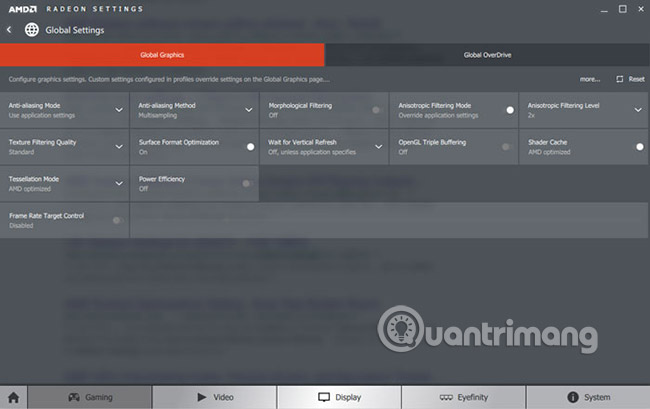Click the 'Disabled' frame rate value
Viewport: 650px width, 409px height.
(x=21, y=226)
